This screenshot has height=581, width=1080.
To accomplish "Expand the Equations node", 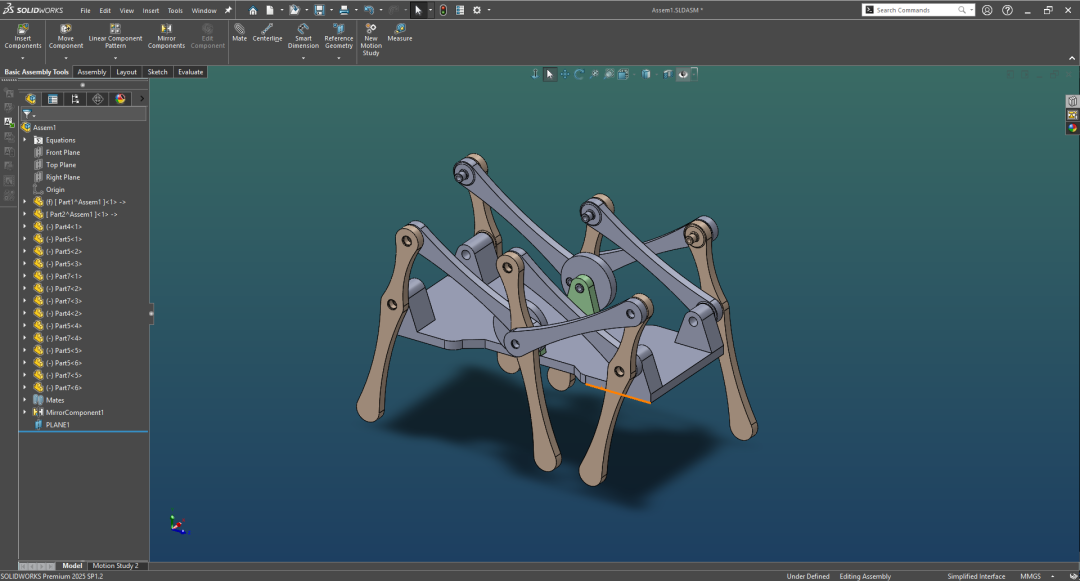I will click(x=25, y=140).
